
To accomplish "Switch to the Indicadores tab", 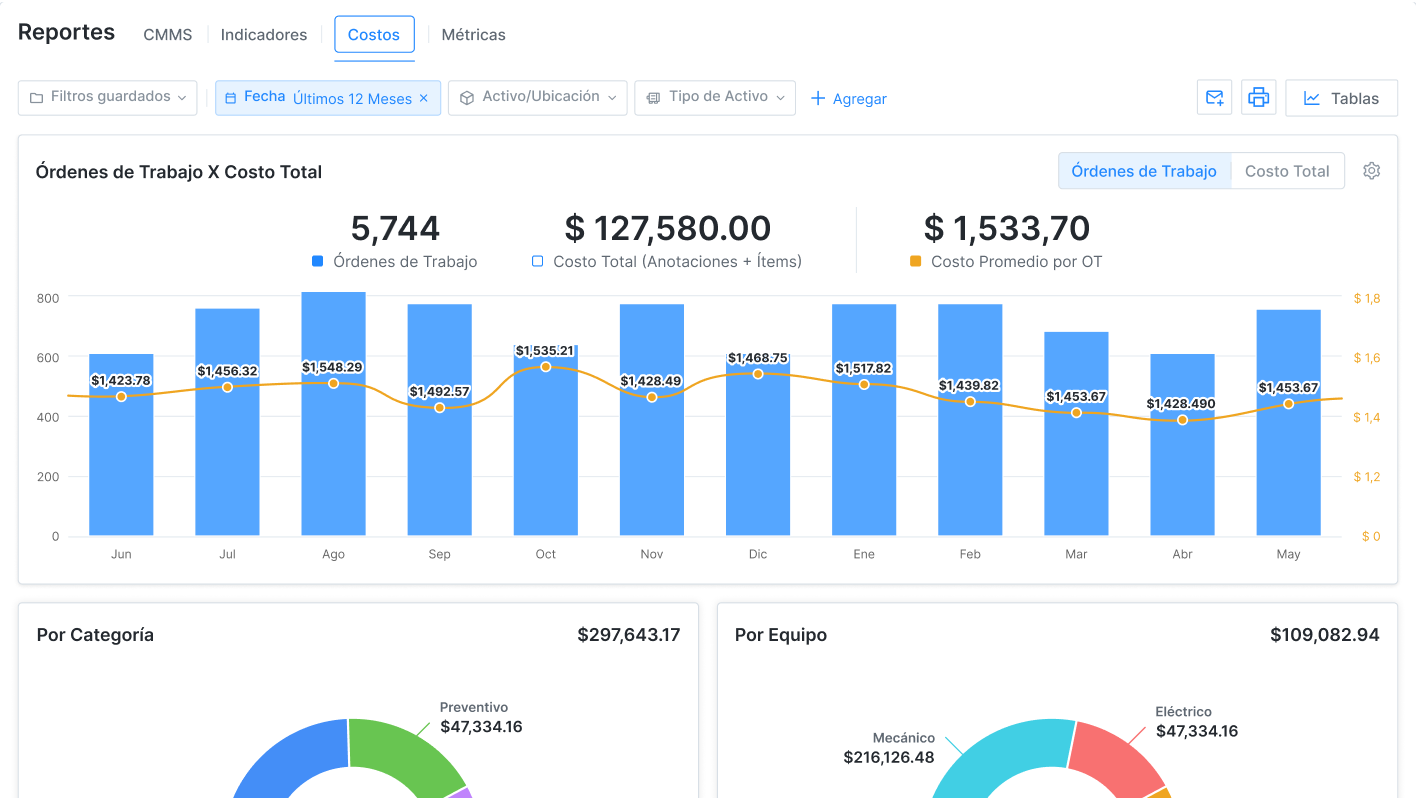I will click(x=264, y=34).
